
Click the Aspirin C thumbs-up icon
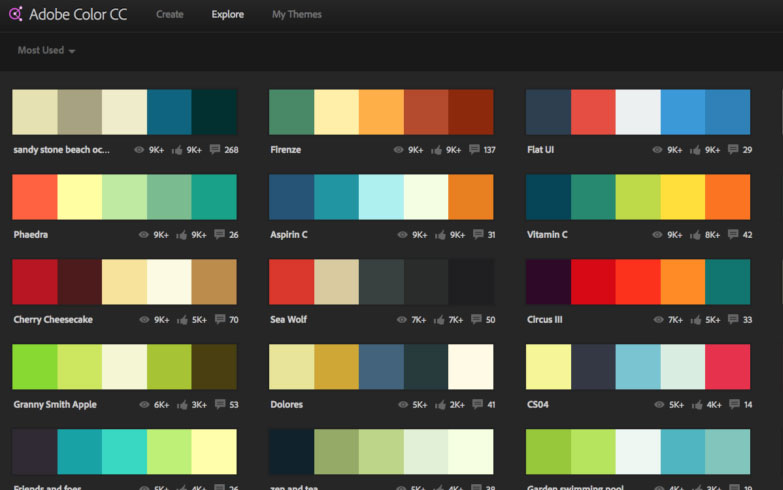pos(440,234)
